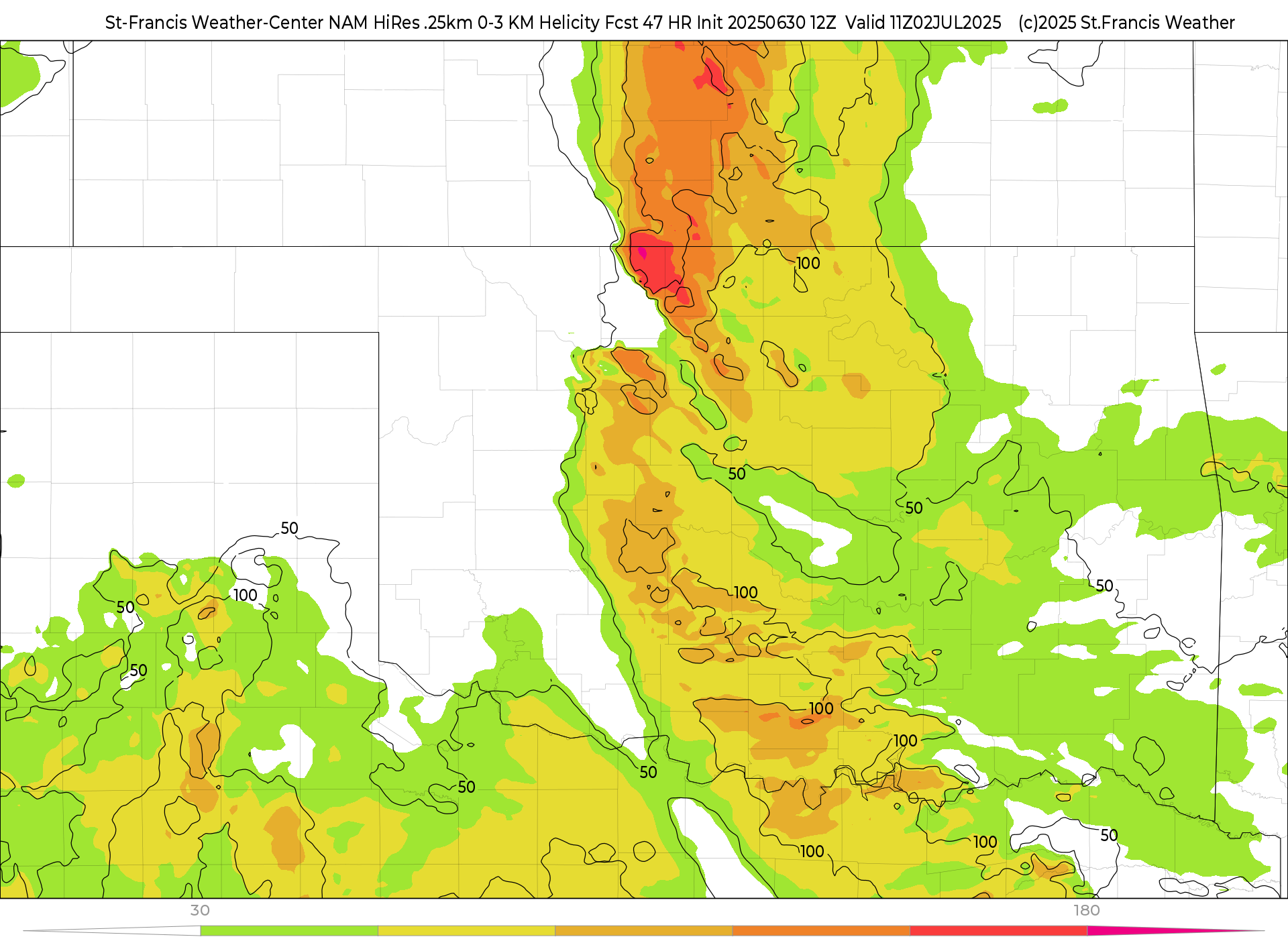The width and height of the screenshot is (1288, 939).
Task: Click '(c)2025 St.Francis Weather' copyright text
Action: point(1126,23)
